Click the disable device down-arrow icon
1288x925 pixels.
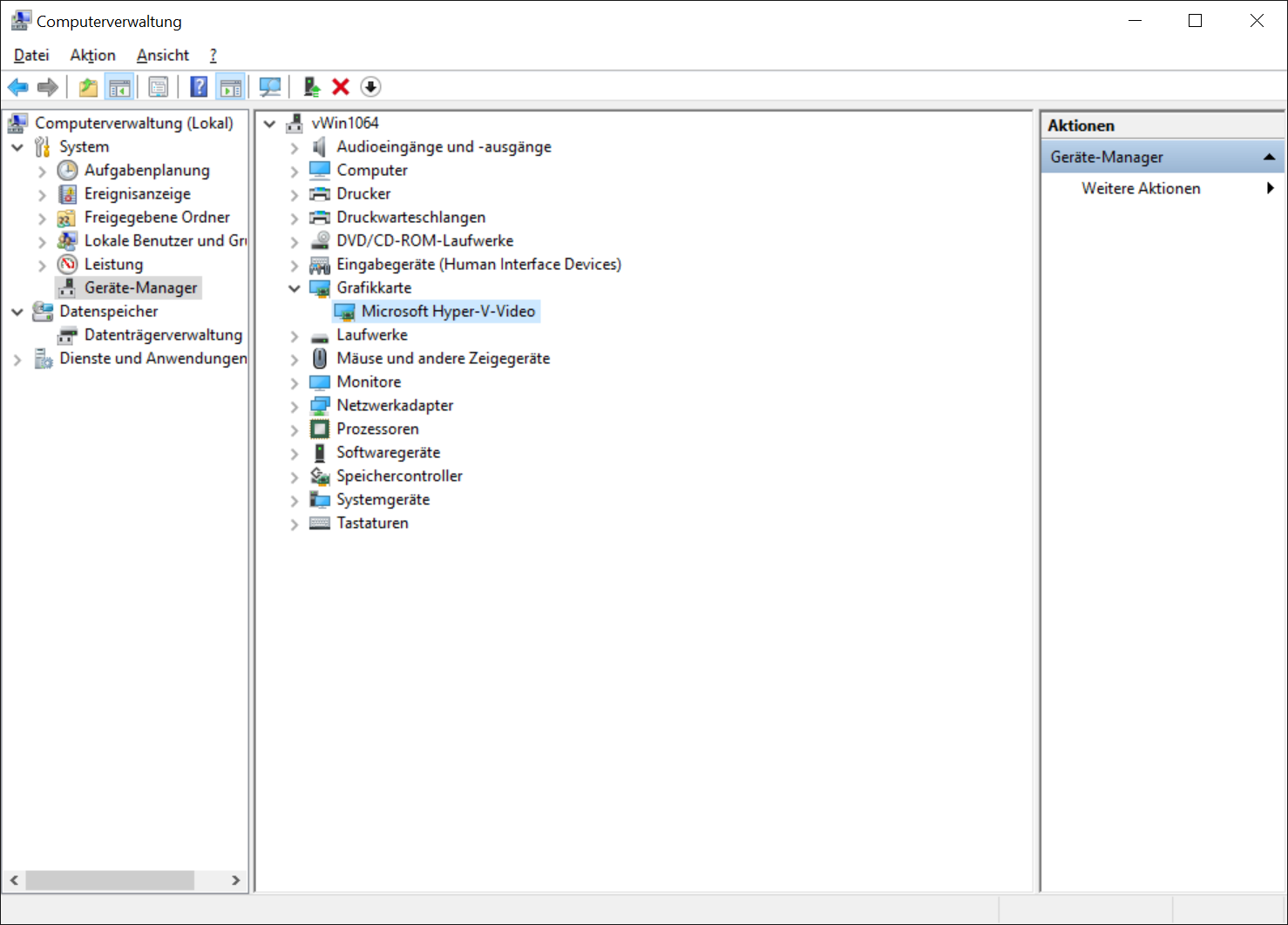coord(370,87)
